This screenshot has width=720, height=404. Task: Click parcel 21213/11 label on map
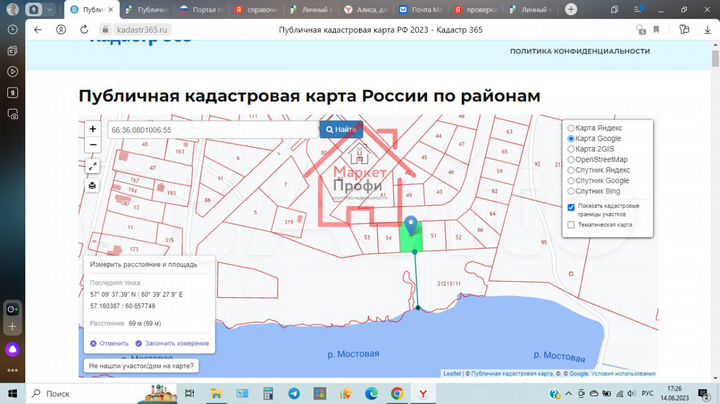point(449,284)
